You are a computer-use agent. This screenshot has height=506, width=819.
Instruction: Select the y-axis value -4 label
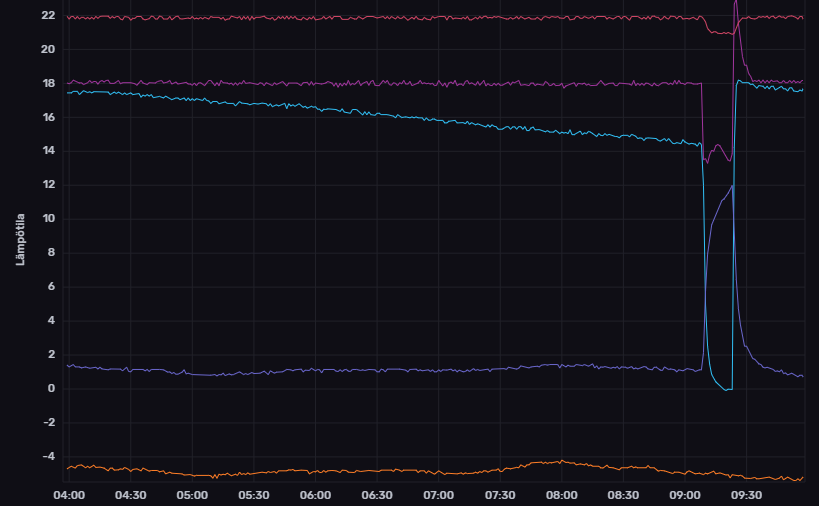[x=48, y=457]
